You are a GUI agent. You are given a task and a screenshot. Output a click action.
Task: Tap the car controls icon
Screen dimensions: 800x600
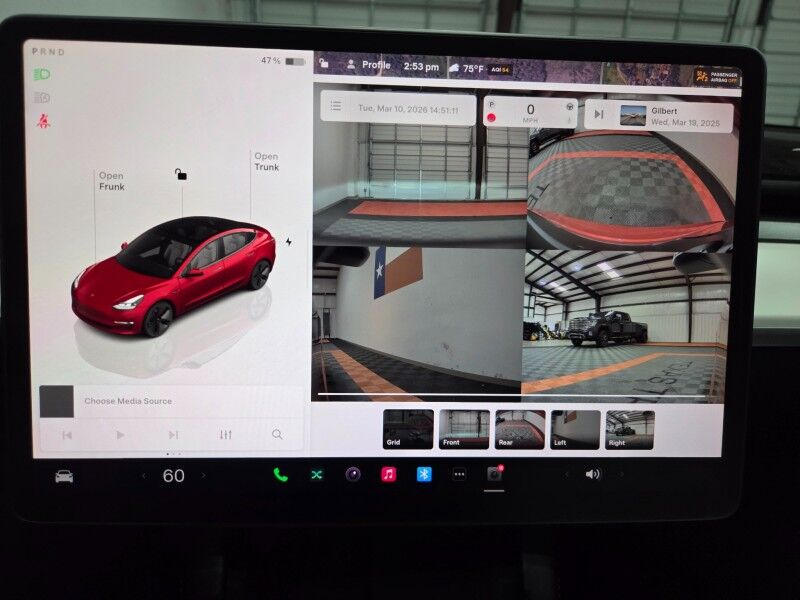click(64, 476)
